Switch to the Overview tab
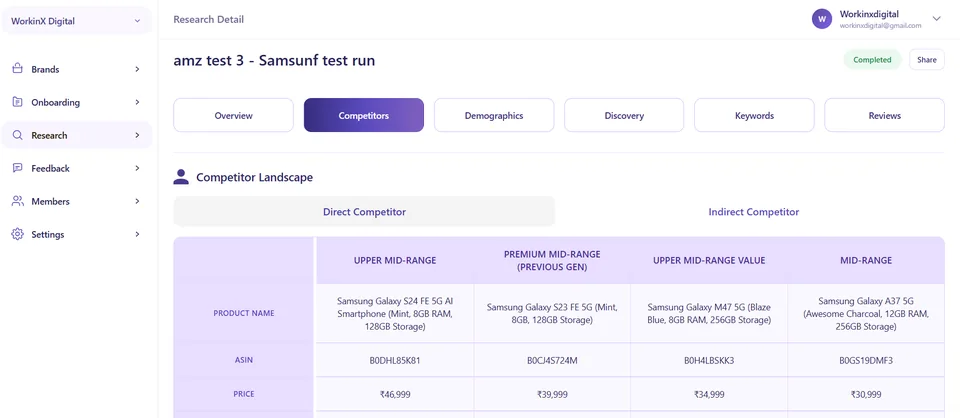The width and height of the screenshot is (960, 418). tap(233, 115)
